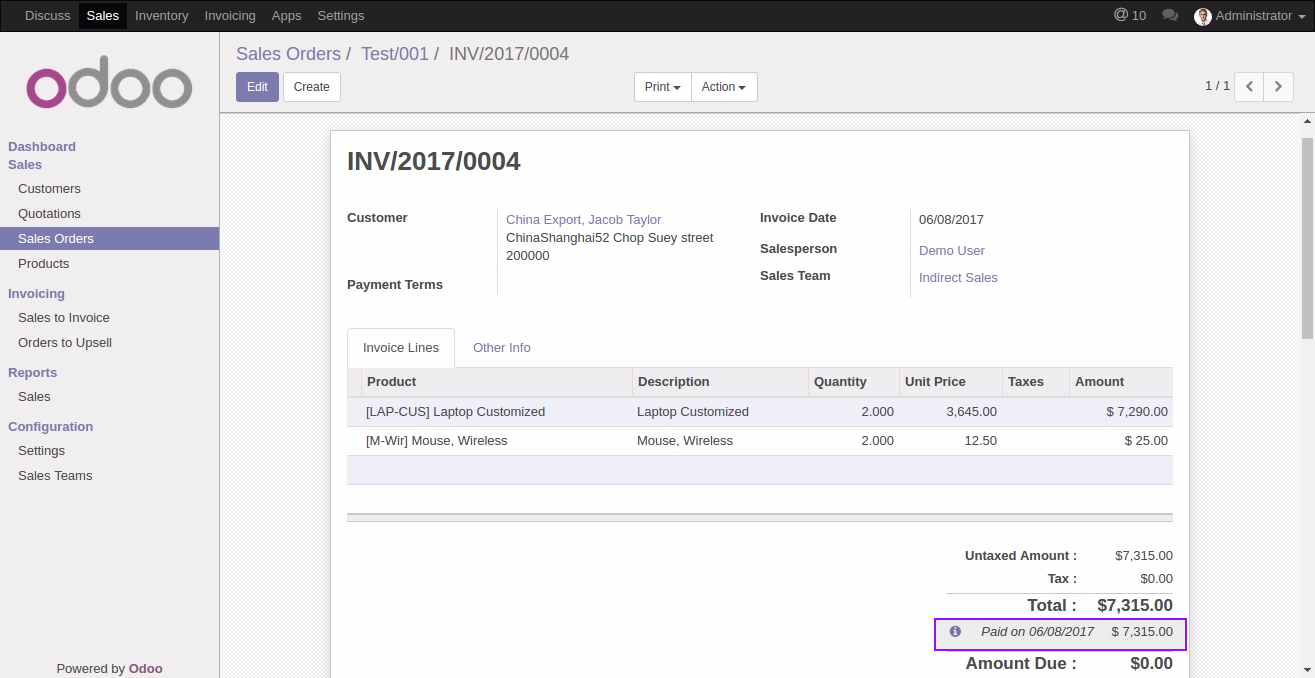1315x678 pixels.
Task: Click the Description column header
Action: (x=720, y=382)
